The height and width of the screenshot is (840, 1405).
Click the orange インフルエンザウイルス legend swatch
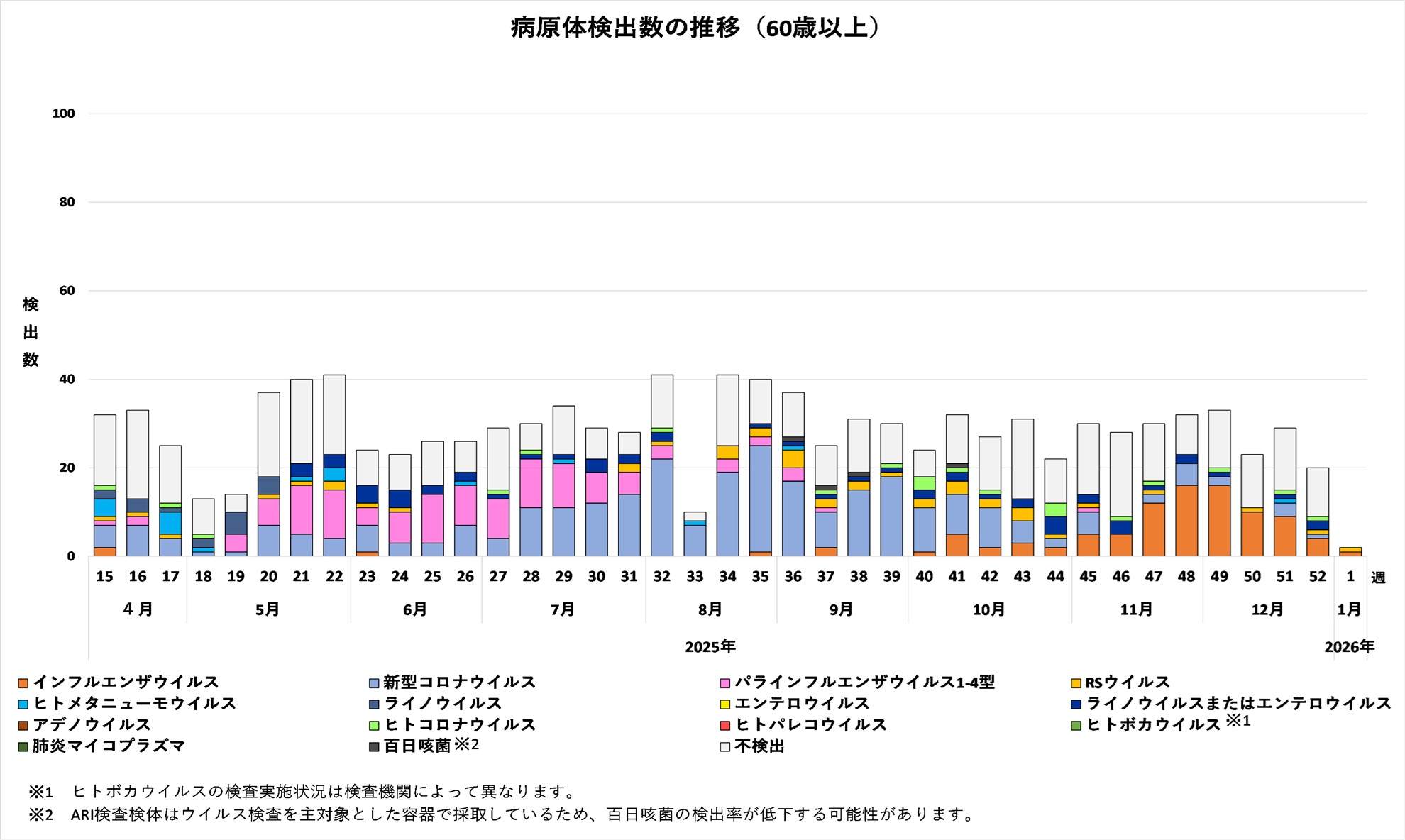pos(23,683)
